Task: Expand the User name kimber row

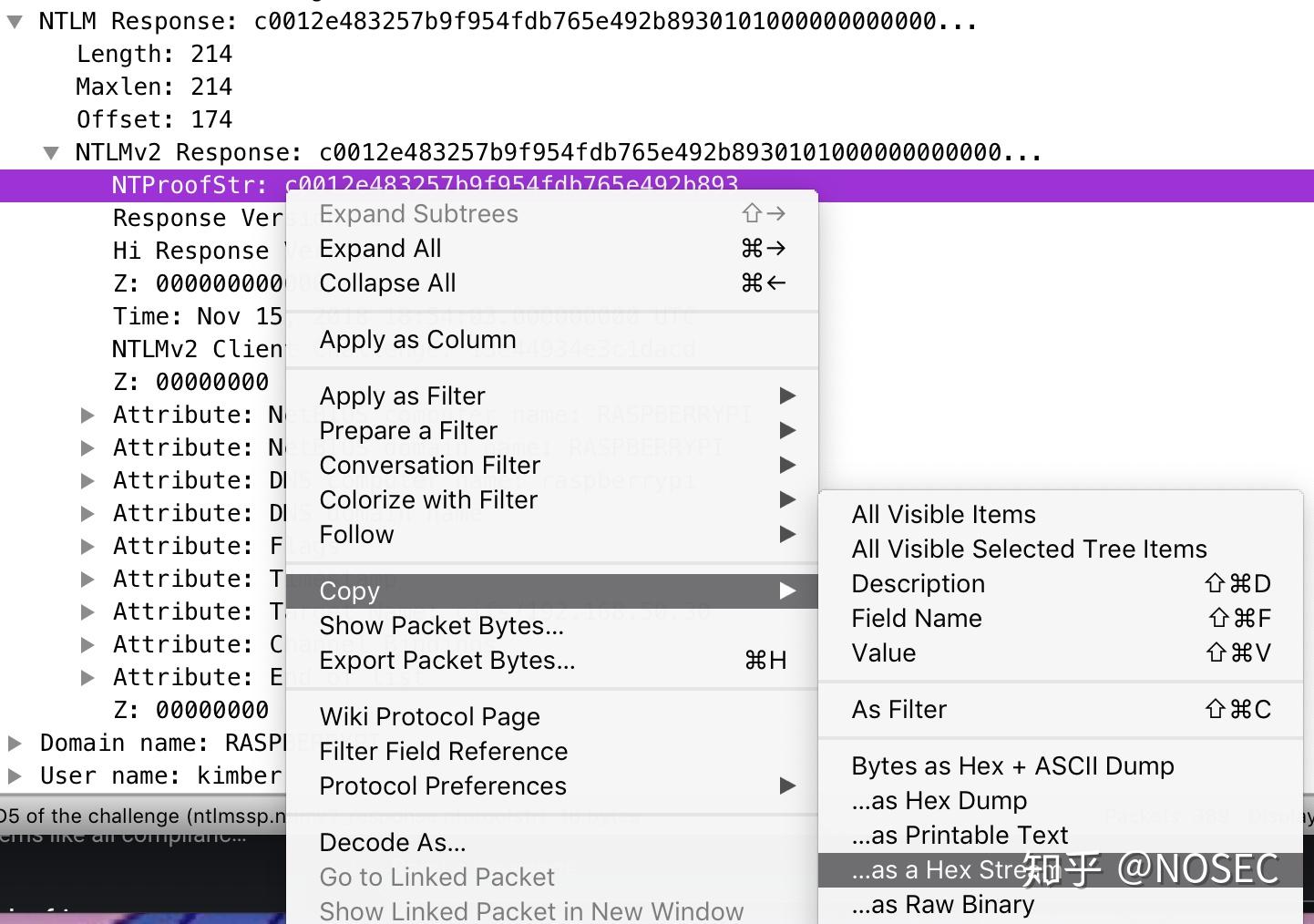Action: [x=15, y=776]
